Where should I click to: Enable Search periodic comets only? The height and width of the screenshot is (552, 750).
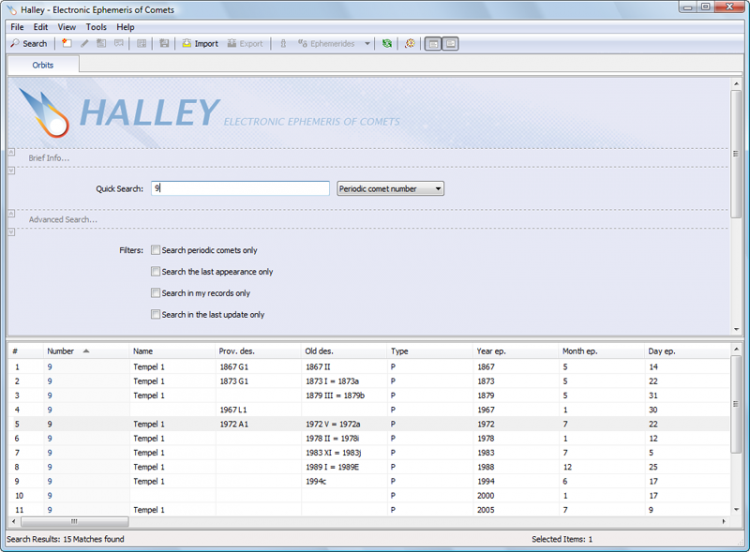(x=155, y=250)
